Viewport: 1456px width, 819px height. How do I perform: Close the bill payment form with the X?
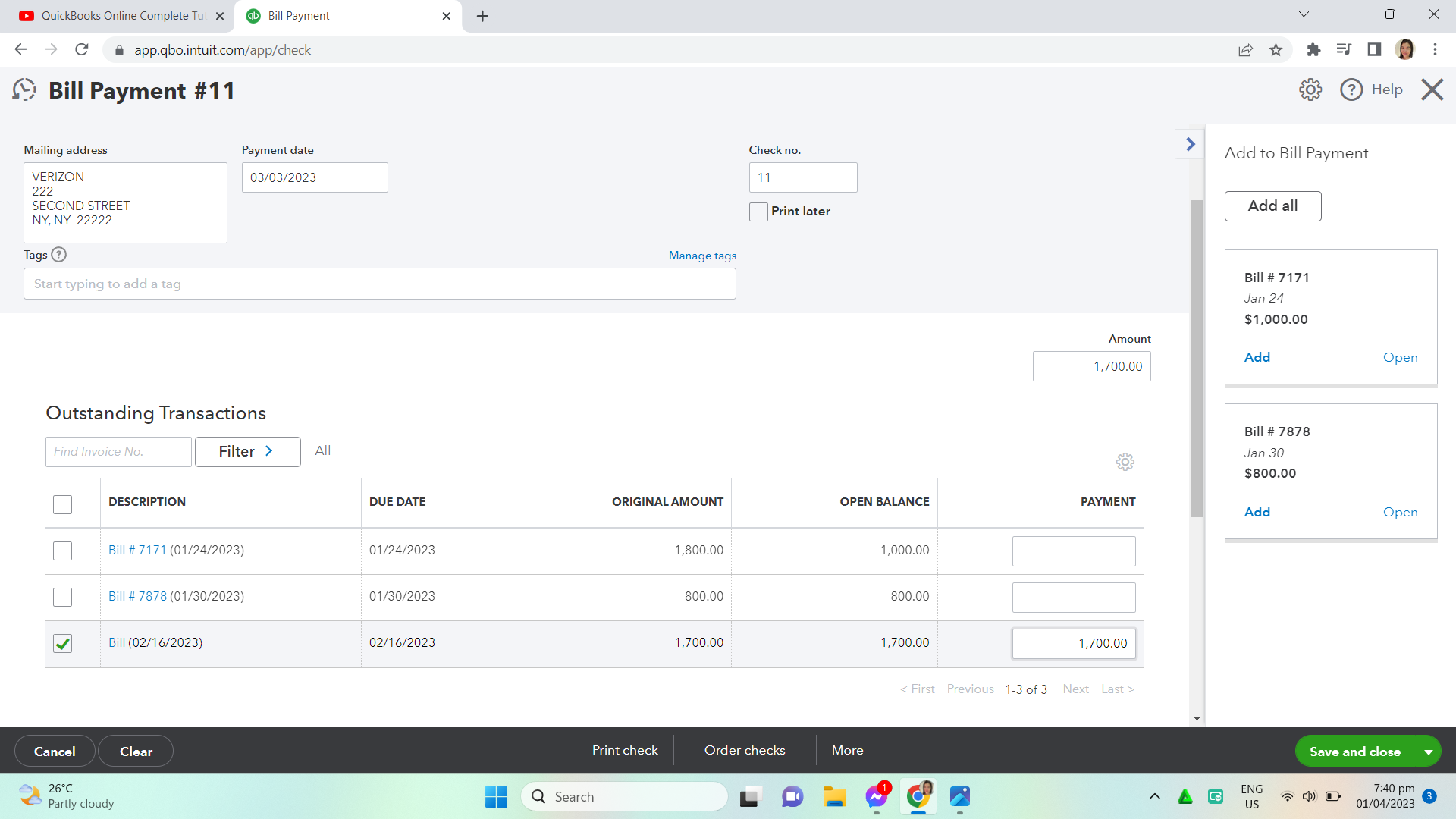(1432, 89)
